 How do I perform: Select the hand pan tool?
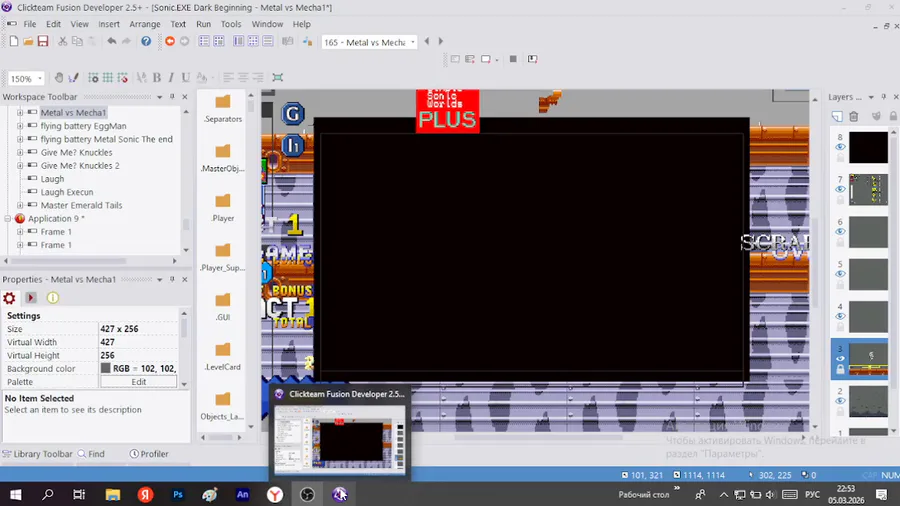(x=59, y=77)
